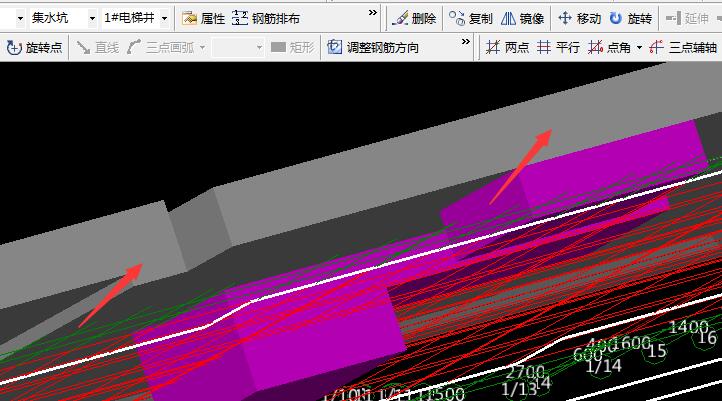The width and height of the screenshot is (722, 401).
Task: Select the 旋转 rotate tool
Action: pyautogui.click(x=631, y=18)
